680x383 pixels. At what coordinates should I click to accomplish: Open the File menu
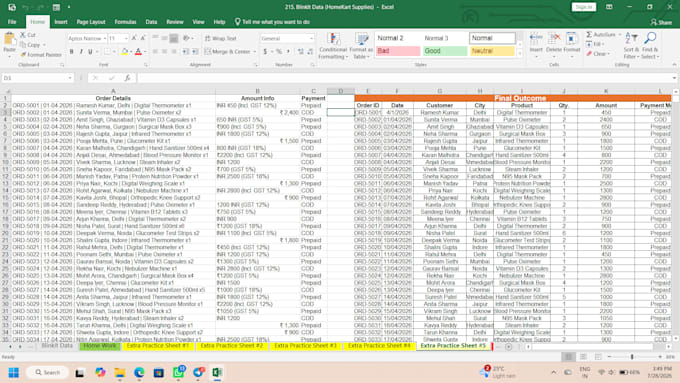pyautogui.click(x=12, y=22)
